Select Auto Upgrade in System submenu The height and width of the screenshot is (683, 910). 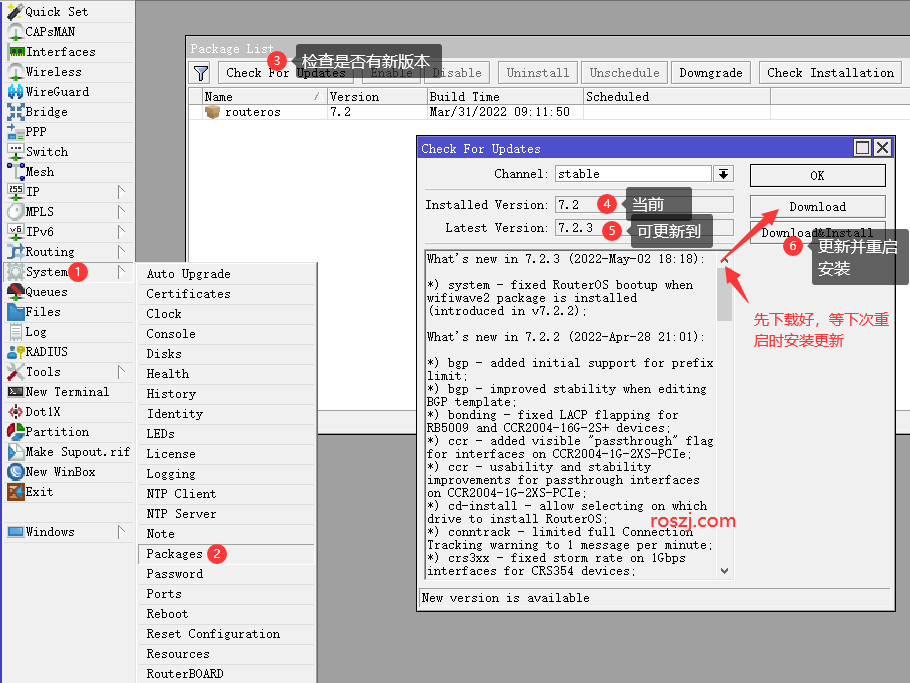tap(227, 274)
